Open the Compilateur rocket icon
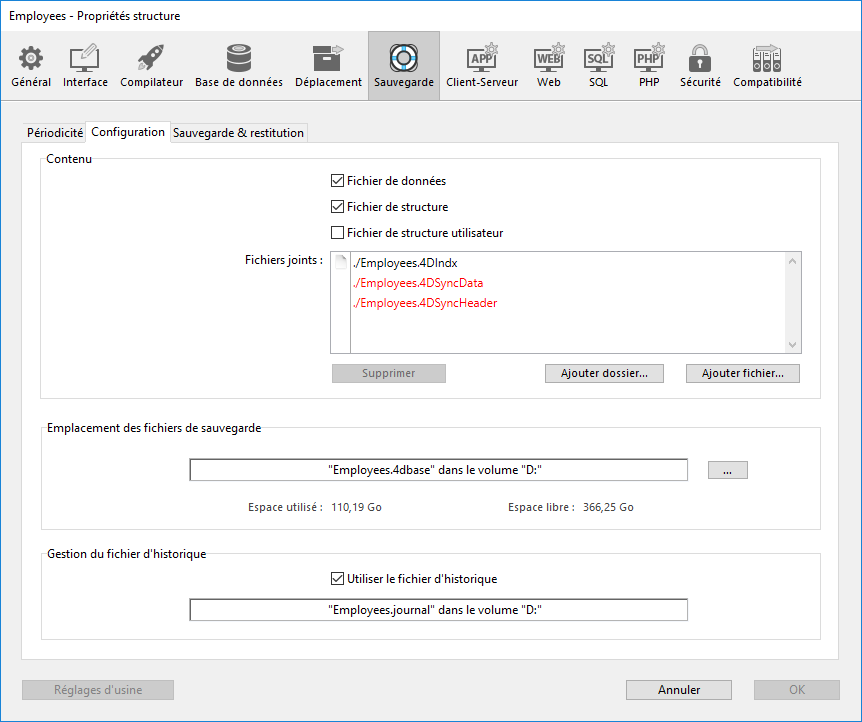The height and width of the screenshot is (722, 862). [x=151, y=66]
